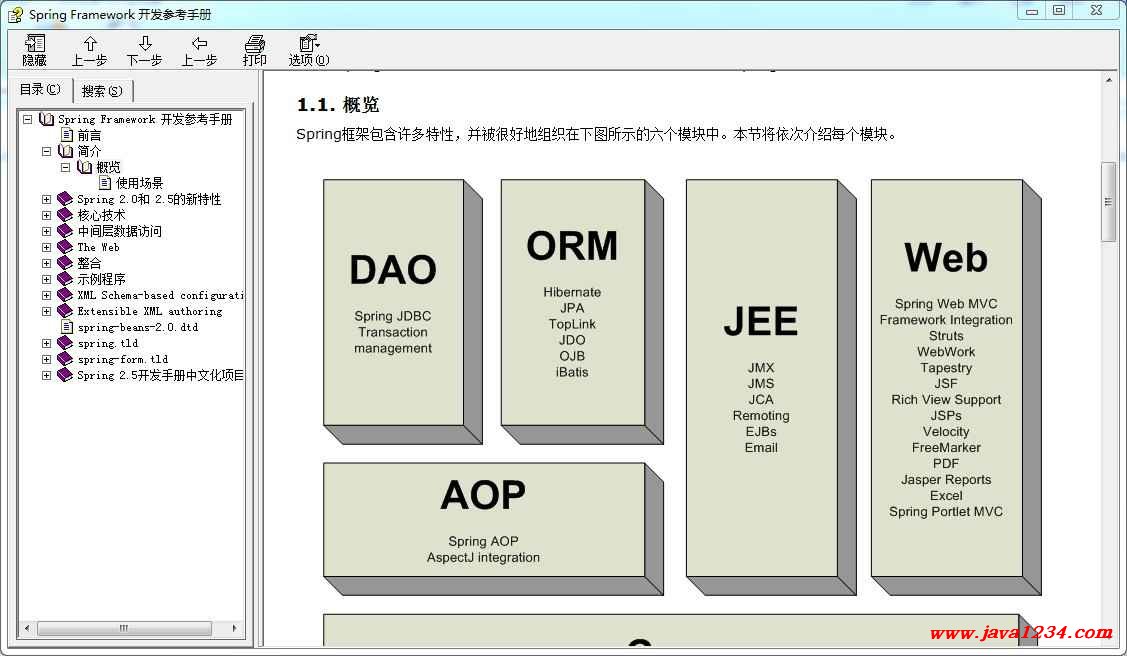Click the content pane's vertical scrollbar up arrow

[1109, 80]
